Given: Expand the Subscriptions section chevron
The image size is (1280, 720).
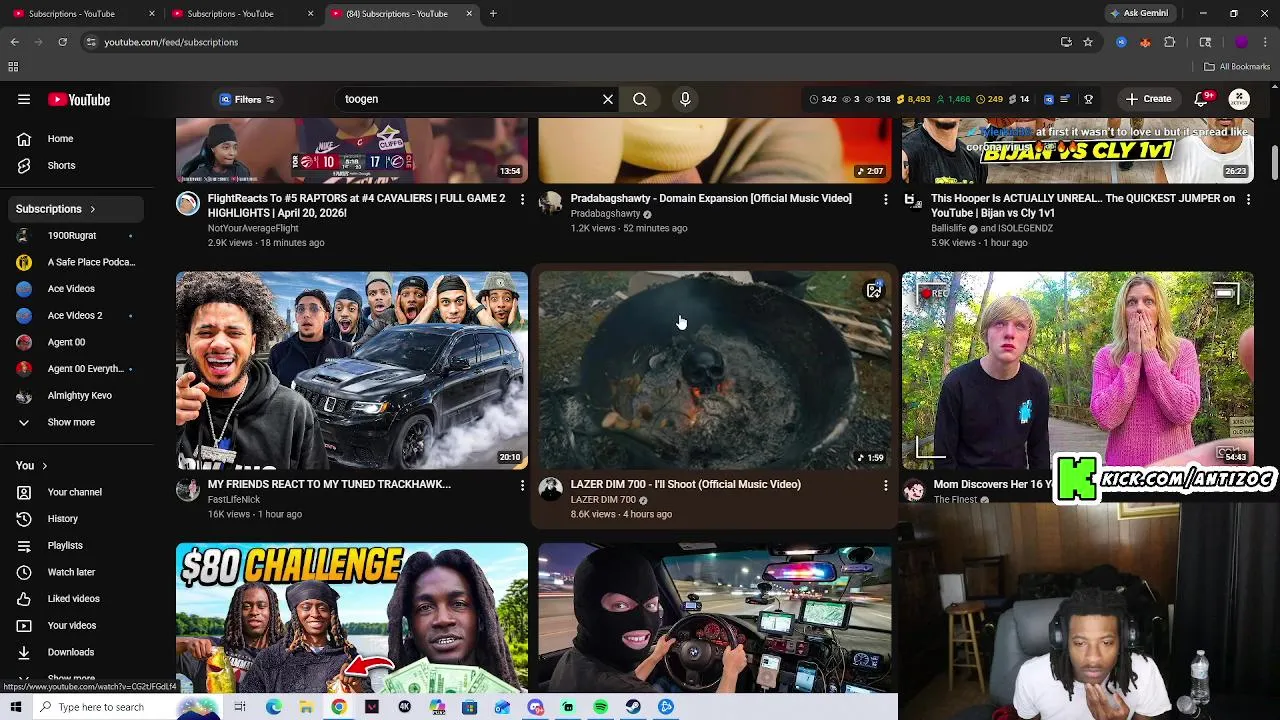Looking at the screenshot, I should (93, 209).
